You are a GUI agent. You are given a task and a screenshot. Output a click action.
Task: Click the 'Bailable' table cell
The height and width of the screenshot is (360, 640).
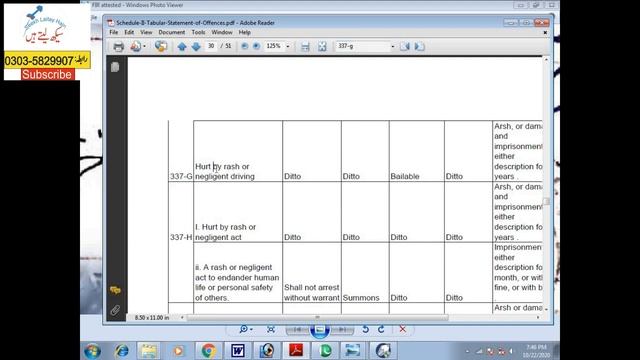pos(405,176)
